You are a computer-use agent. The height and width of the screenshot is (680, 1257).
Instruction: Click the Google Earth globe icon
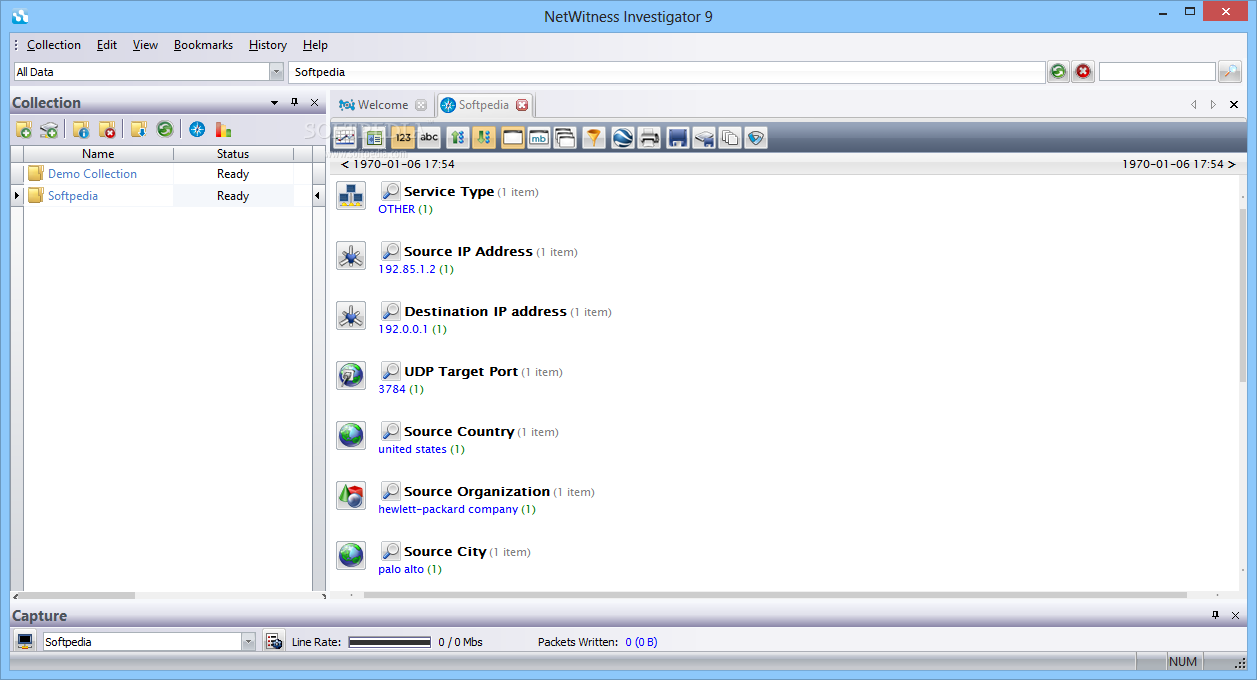(623, 138)
